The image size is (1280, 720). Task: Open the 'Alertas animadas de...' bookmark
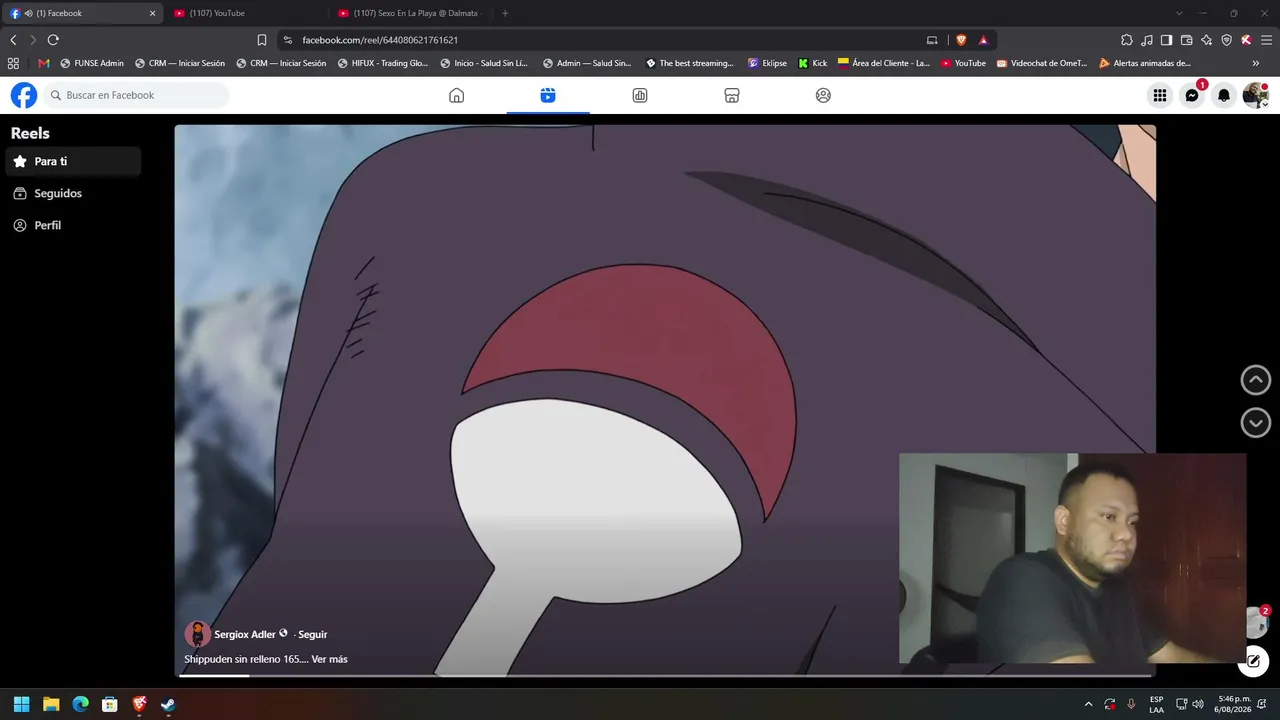point(1145,63)
